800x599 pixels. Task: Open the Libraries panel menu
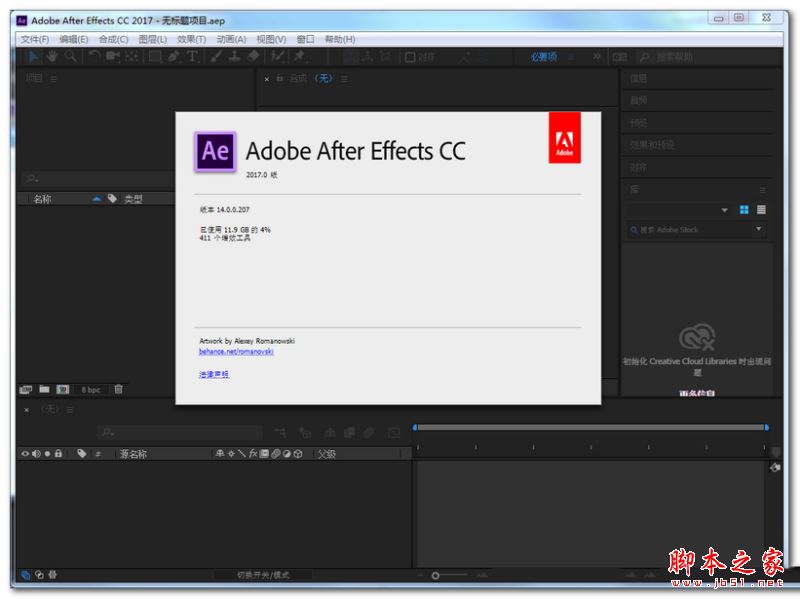tap(763, 190)
